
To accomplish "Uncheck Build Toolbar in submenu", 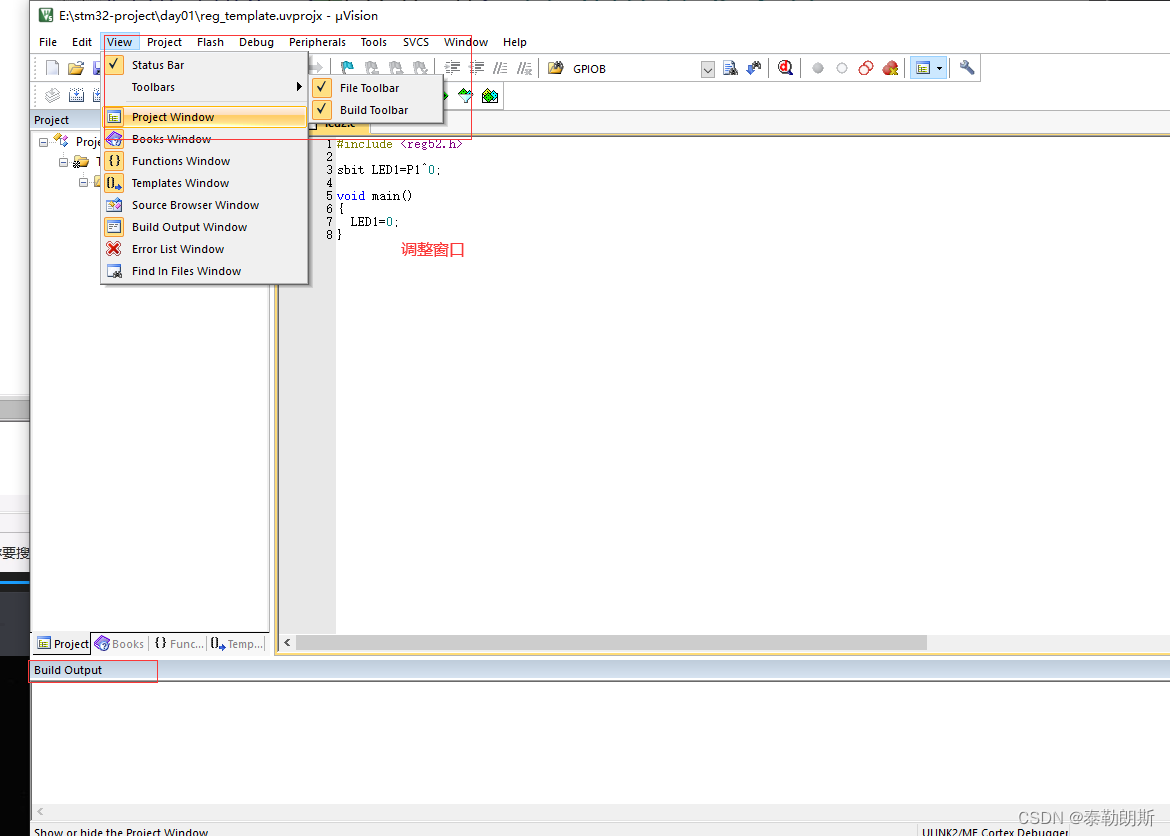I will (x=322, y=110).
